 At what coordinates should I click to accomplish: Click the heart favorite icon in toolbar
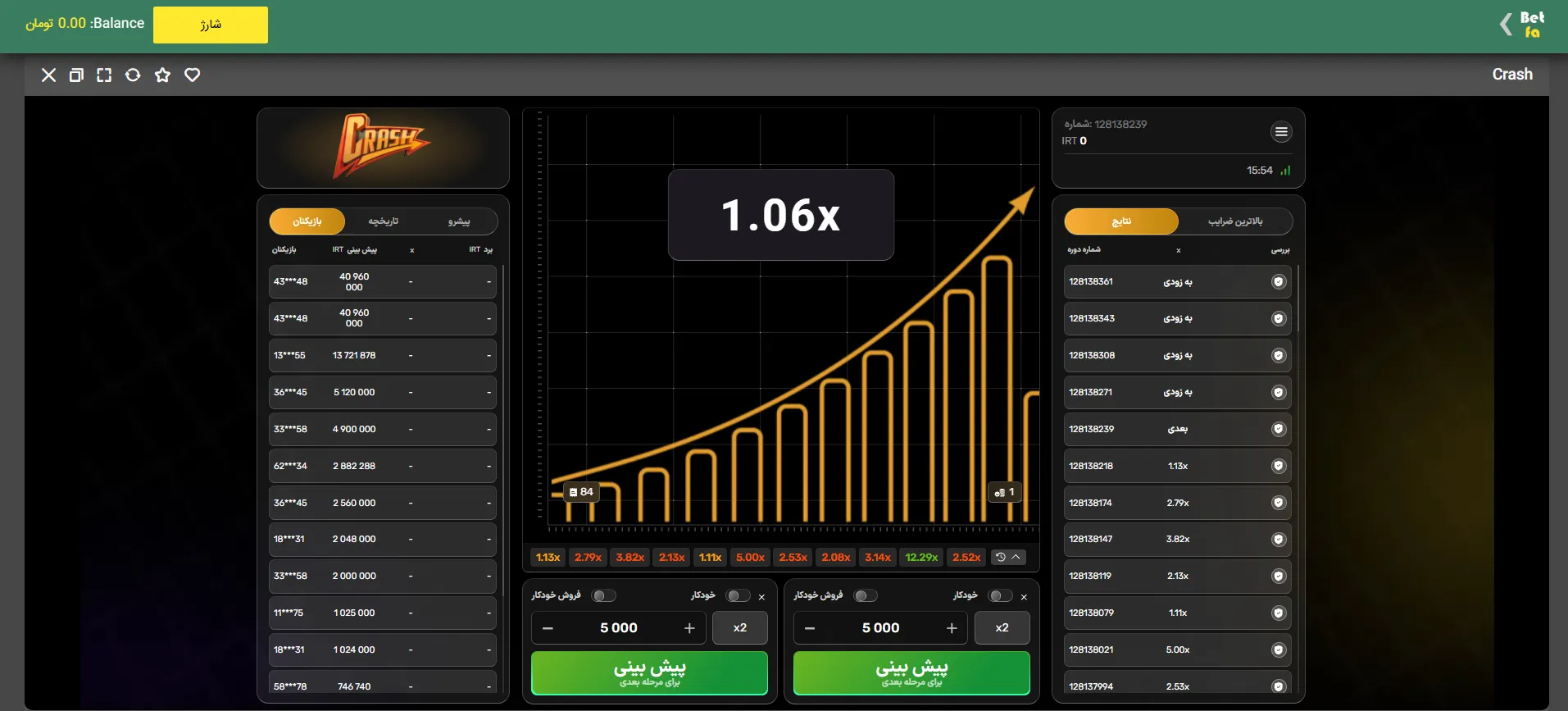point(192,75)
